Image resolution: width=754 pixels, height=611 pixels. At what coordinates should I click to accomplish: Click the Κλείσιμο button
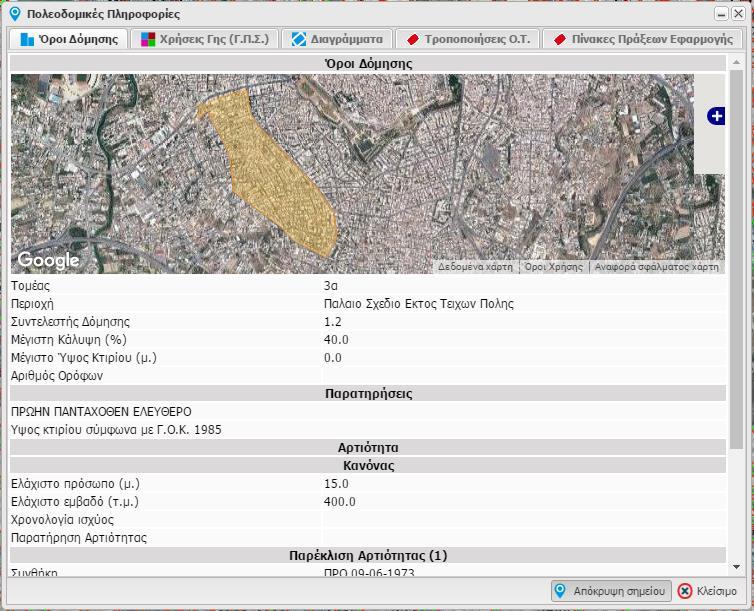pyautogui.click(x=707, y=591)
